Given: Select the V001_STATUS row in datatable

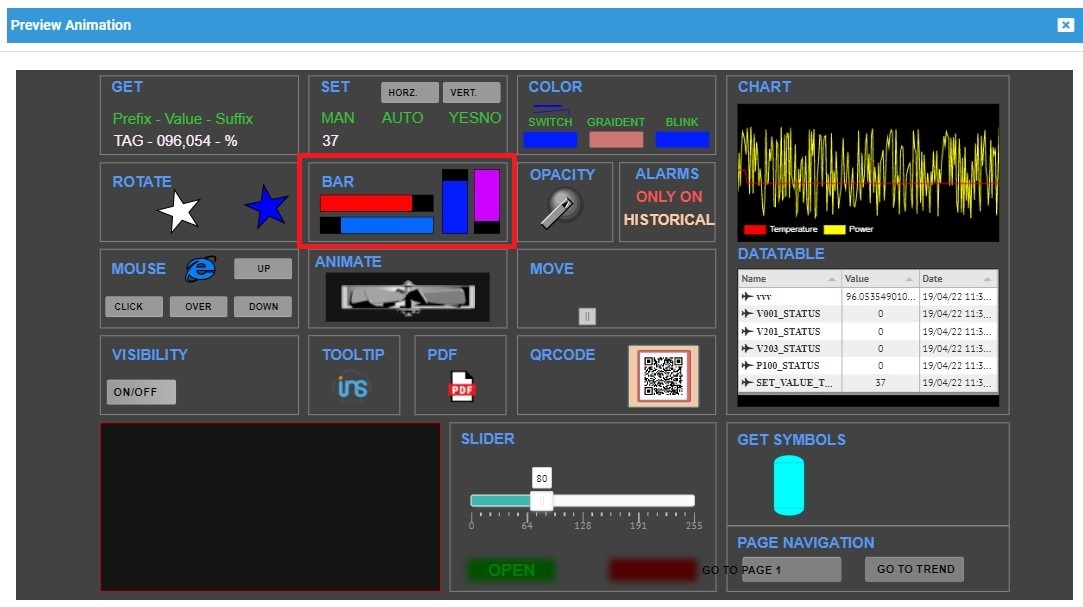Looking at the screenshot, I should pos(788,314).
